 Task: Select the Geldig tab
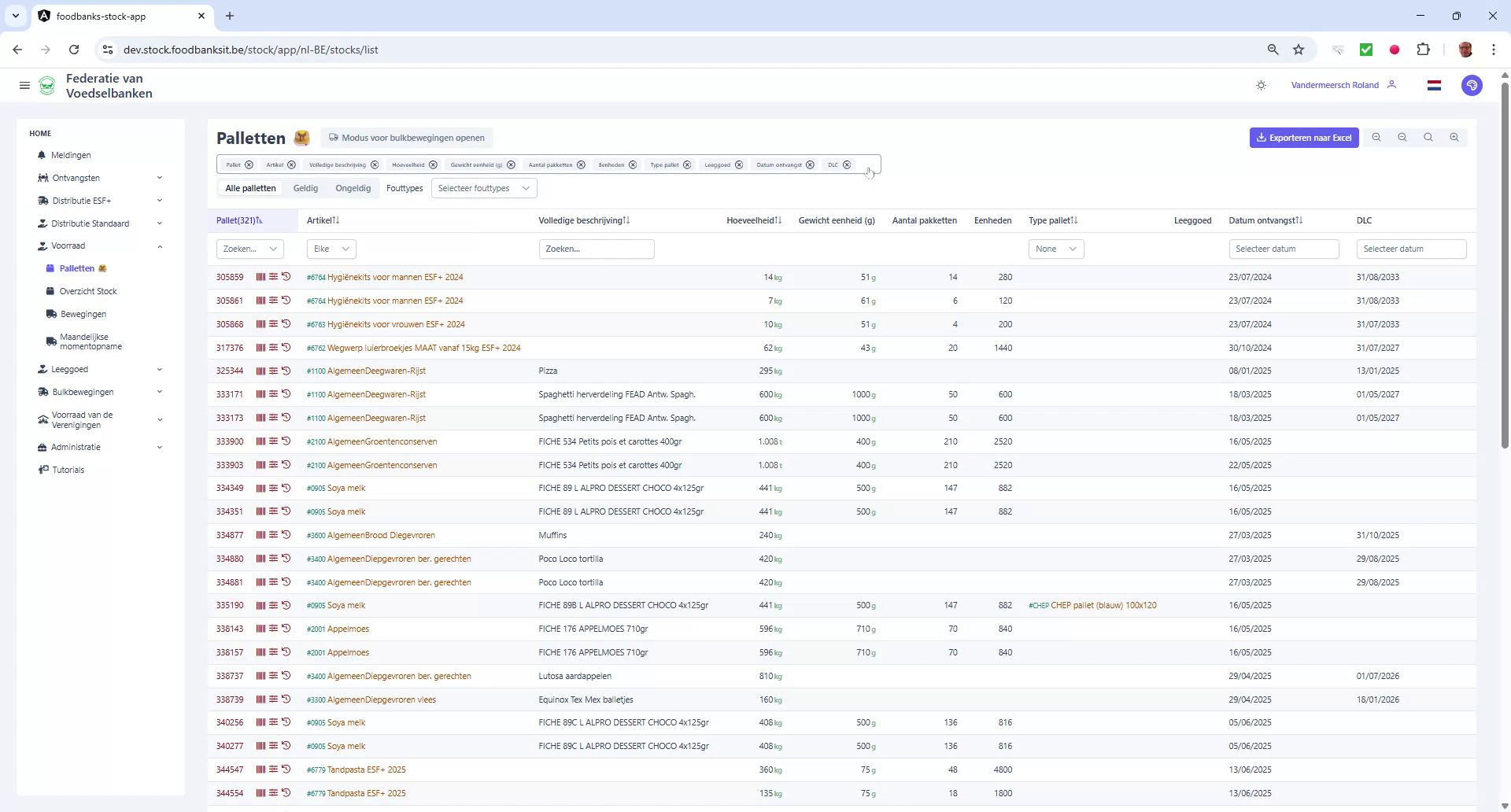[305, 188]
